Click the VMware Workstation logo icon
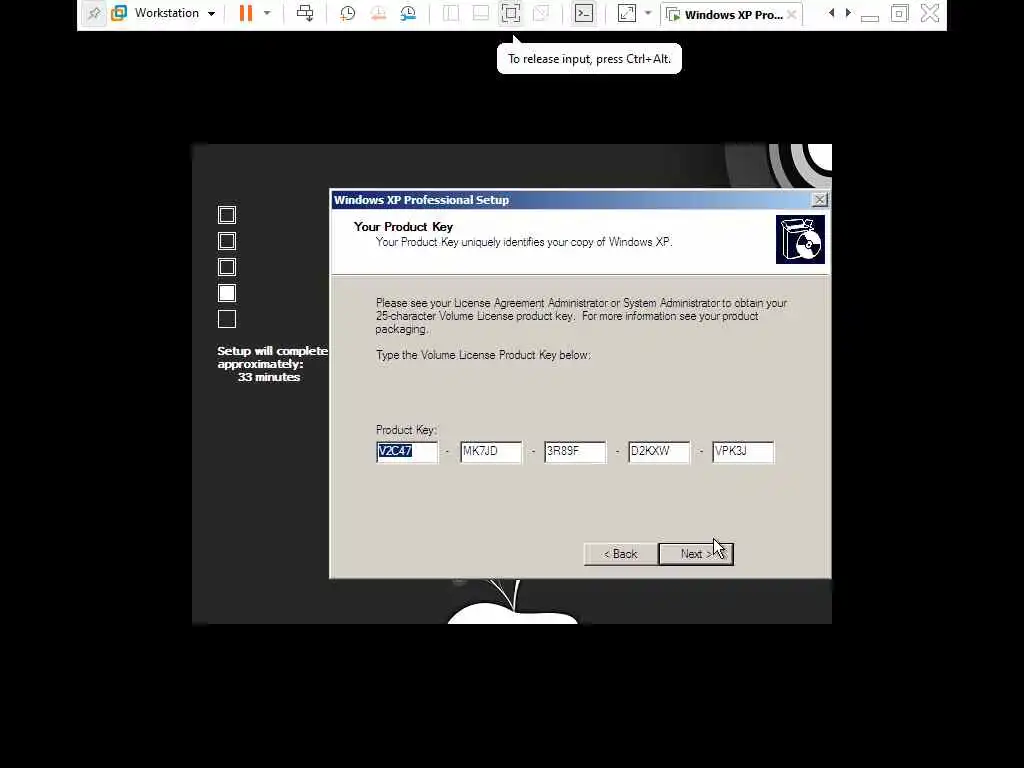This screenshot has width=1024, height=768. 119,13
